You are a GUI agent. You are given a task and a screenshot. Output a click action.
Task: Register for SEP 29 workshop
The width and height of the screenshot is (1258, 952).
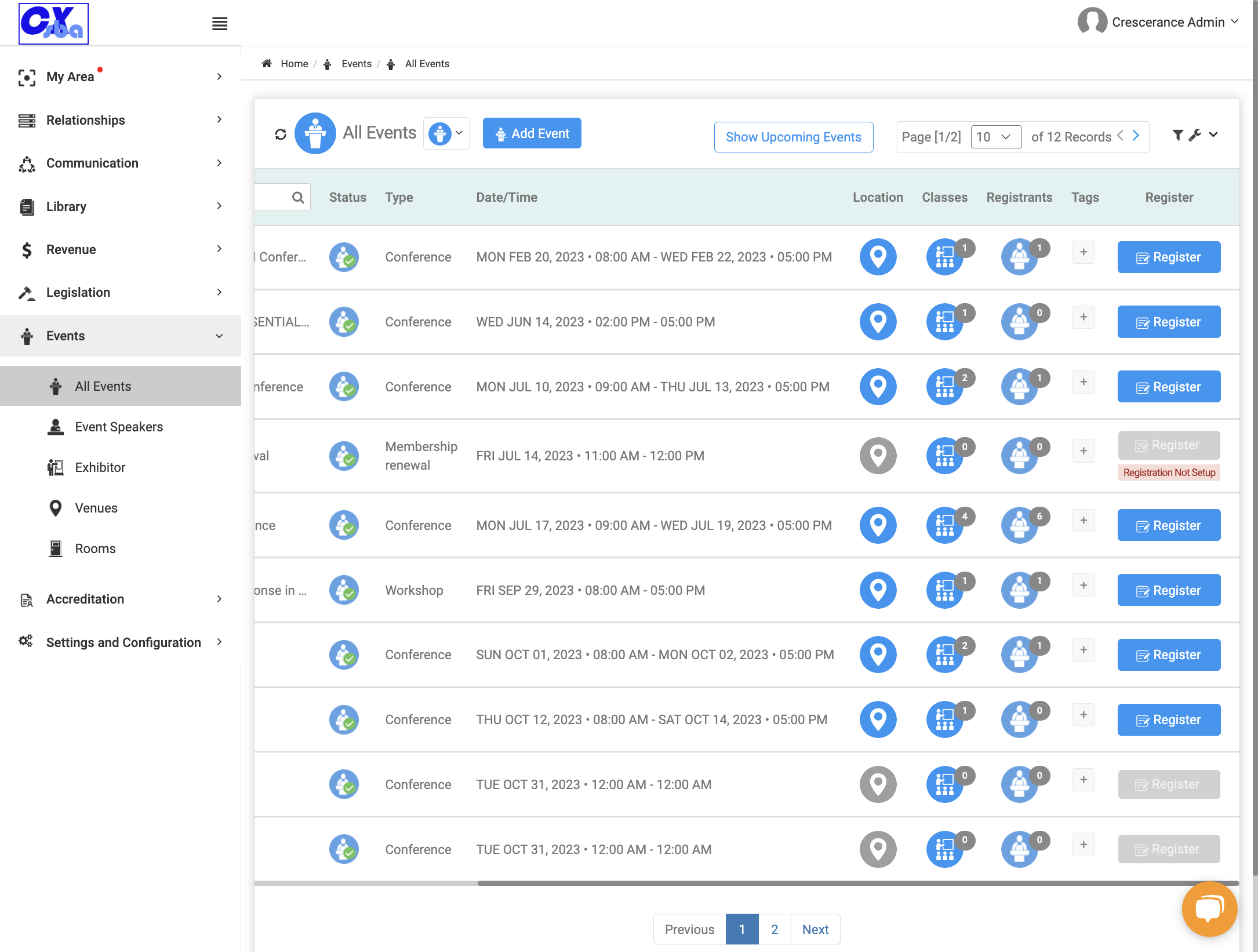click(1169, 590)
